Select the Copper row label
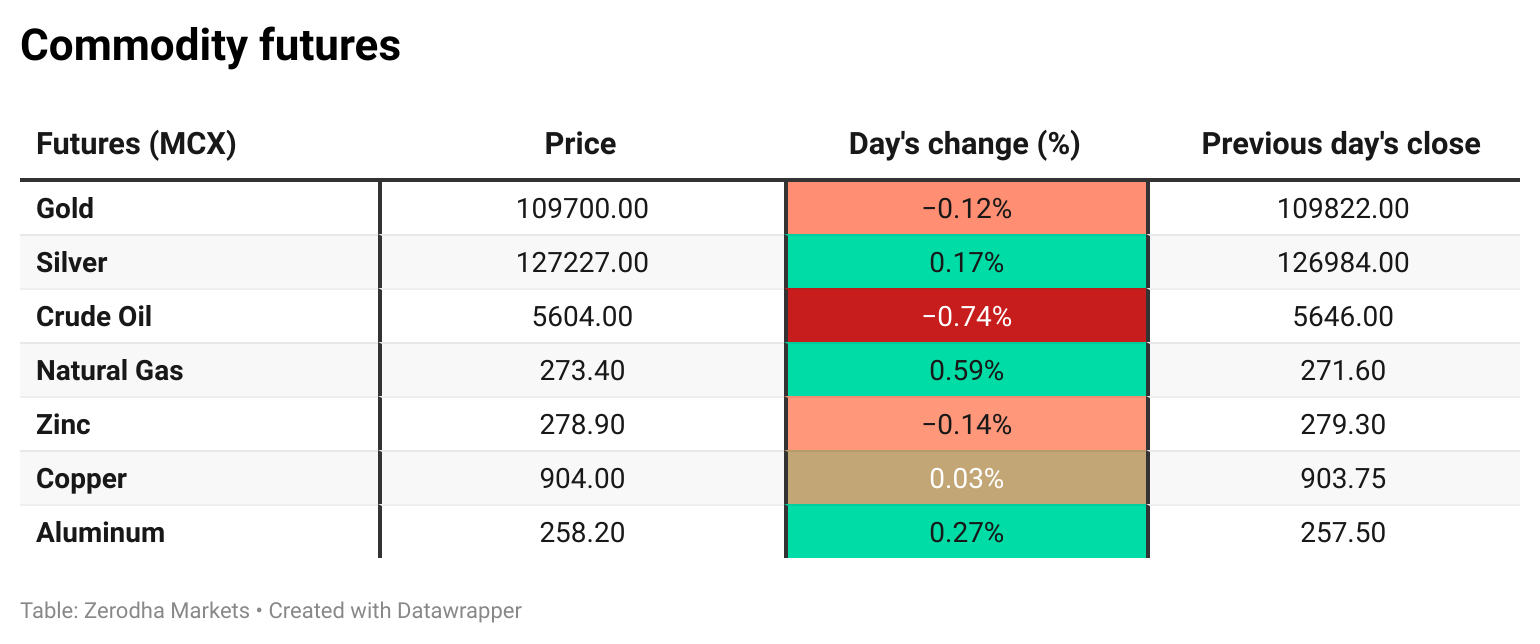 coord(81,479)
